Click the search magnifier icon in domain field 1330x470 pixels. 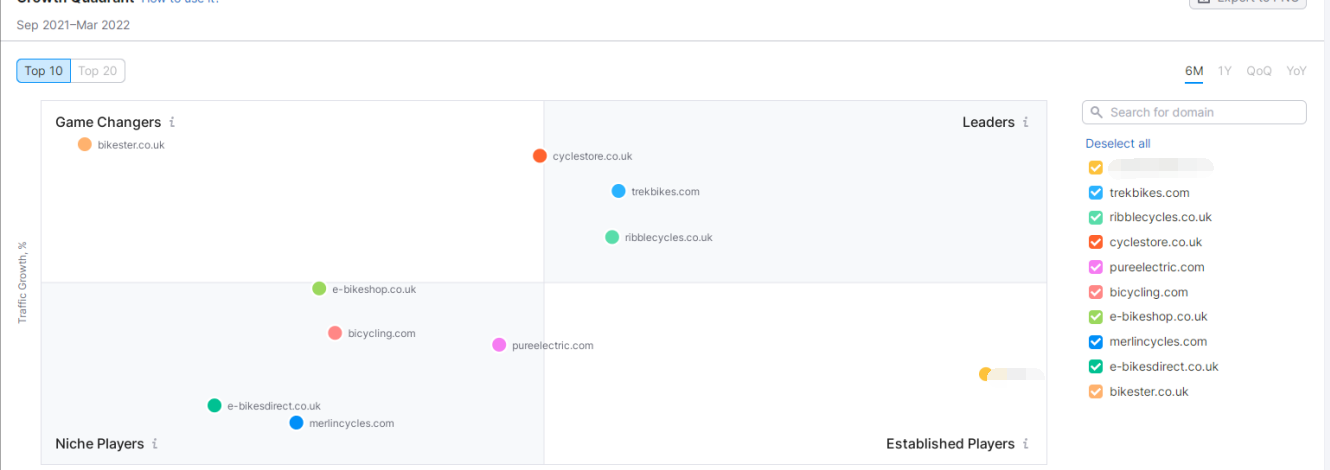[1097, 112]
